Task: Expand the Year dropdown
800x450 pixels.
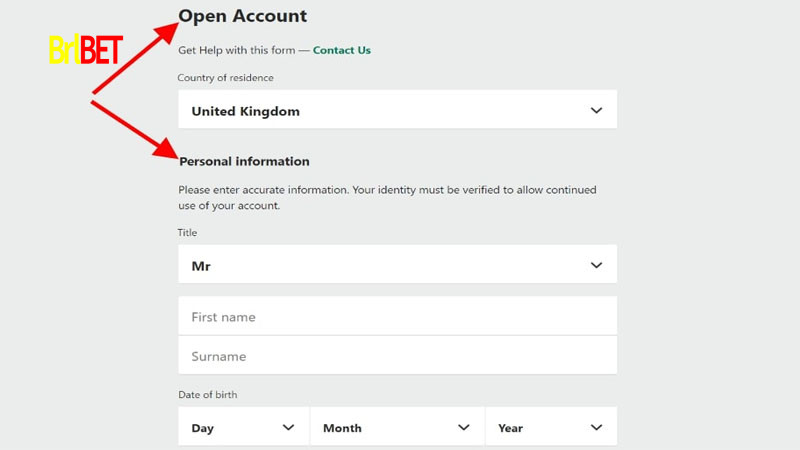Action: coord(550,427)
